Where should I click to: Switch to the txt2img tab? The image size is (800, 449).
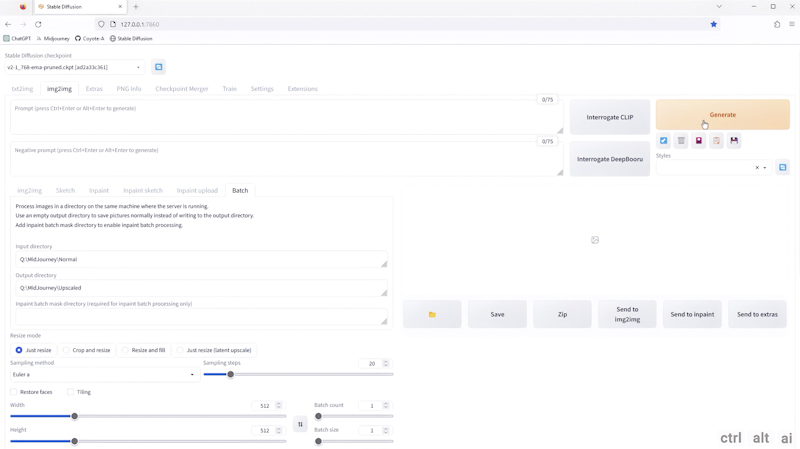[x=22, y=89]
